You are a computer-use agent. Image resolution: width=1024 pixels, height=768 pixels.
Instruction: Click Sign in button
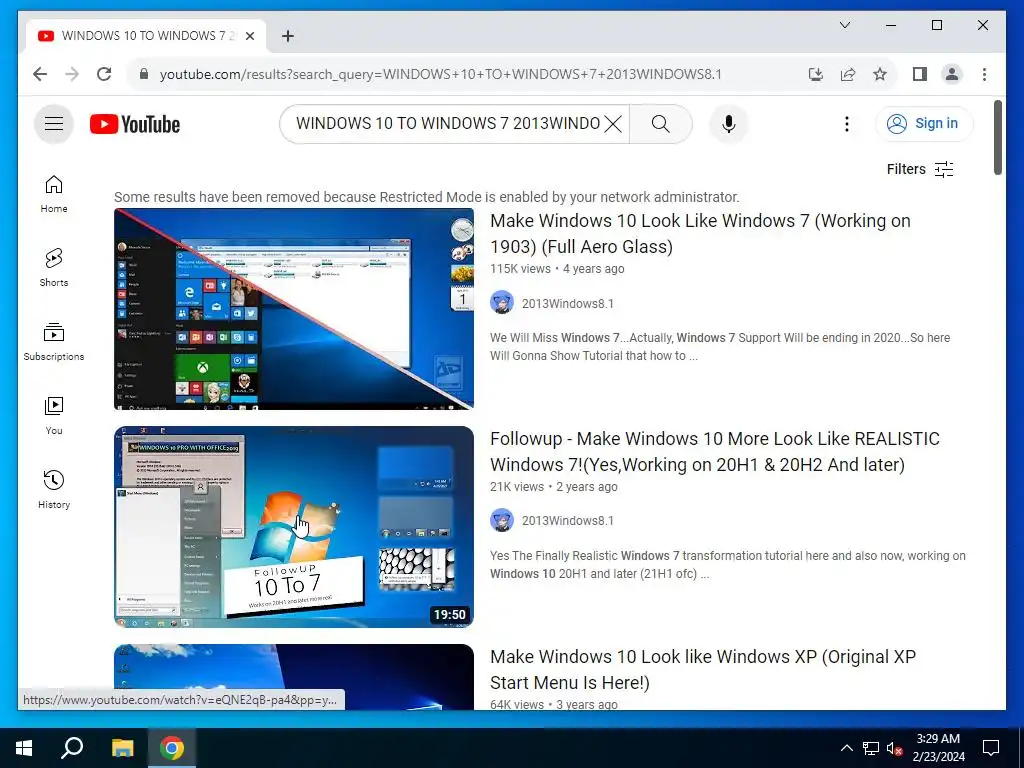pyautogui.click(x=924, y=123)
